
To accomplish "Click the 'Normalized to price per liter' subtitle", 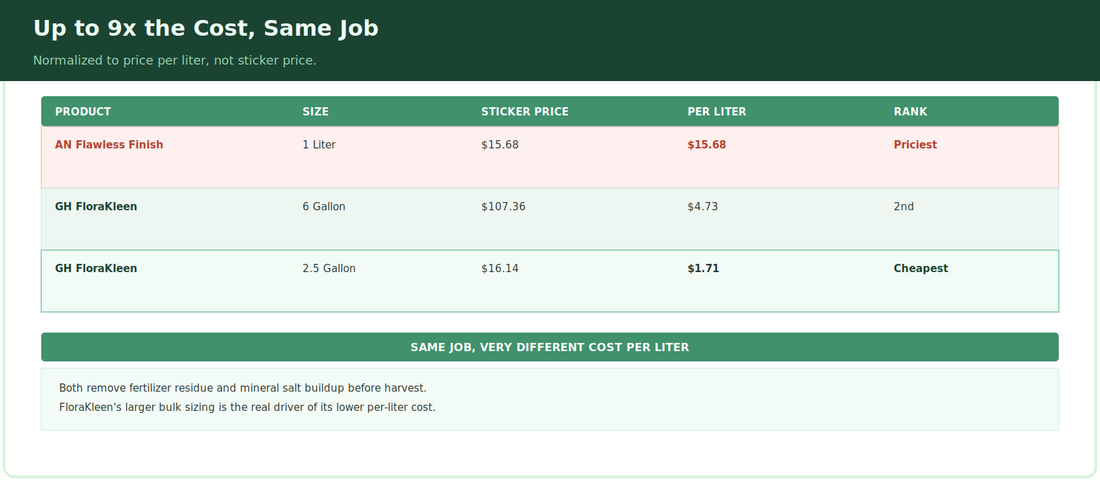I will point(175,60).
